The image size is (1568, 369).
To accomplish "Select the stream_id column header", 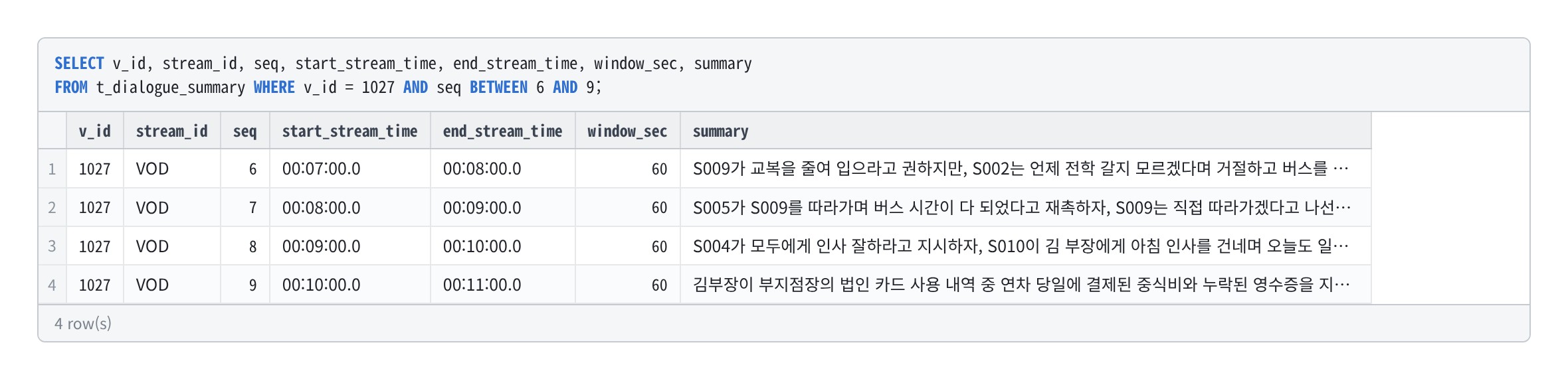I will coord(172,131).
